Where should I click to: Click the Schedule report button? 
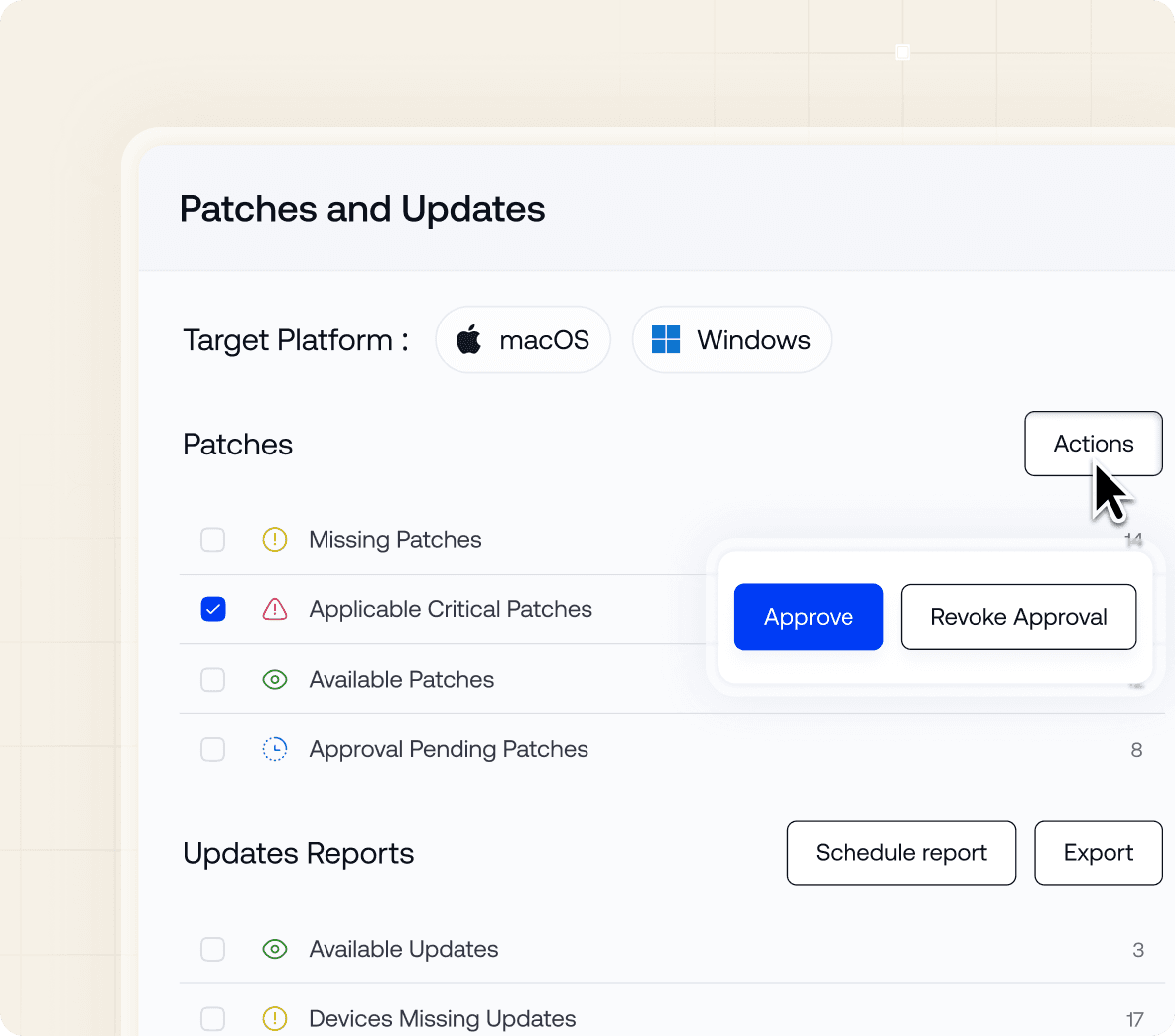(x=900, y=852)
